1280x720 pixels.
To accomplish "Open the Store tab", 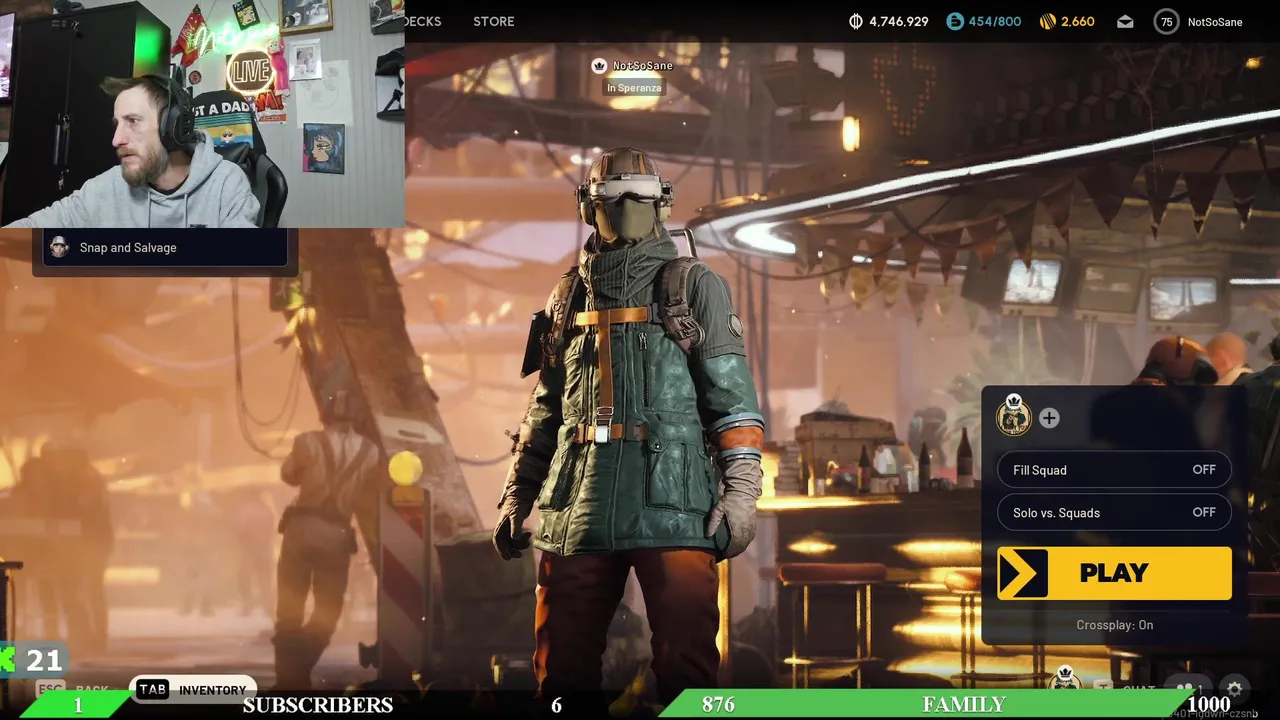I will 493,21.
